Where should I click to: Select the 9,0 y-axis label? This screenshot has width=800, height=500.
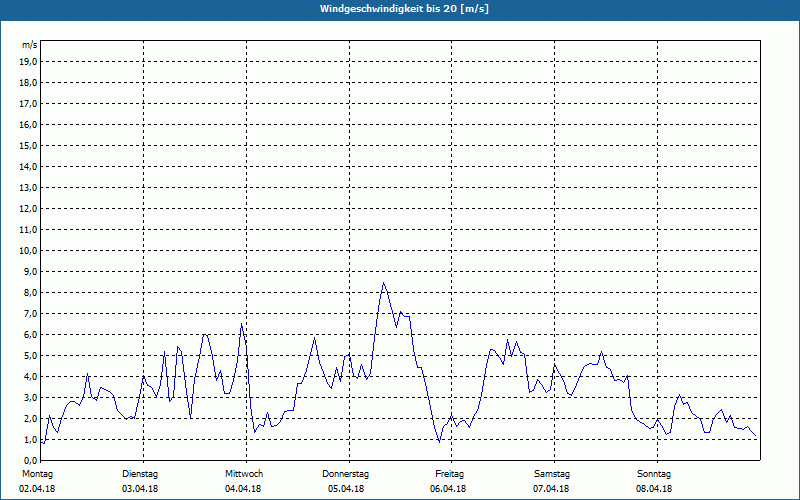[31, 271]
